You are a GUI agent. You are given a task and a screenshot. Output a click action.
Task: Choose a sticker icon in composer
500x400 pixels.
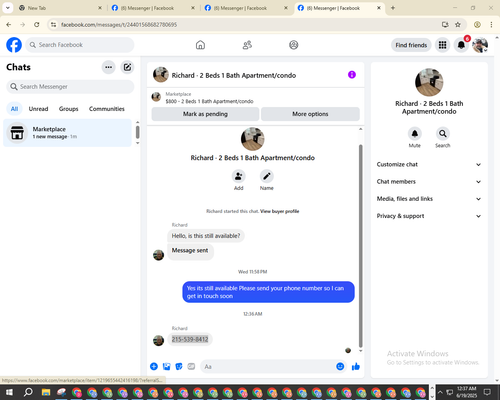[179, 366]
